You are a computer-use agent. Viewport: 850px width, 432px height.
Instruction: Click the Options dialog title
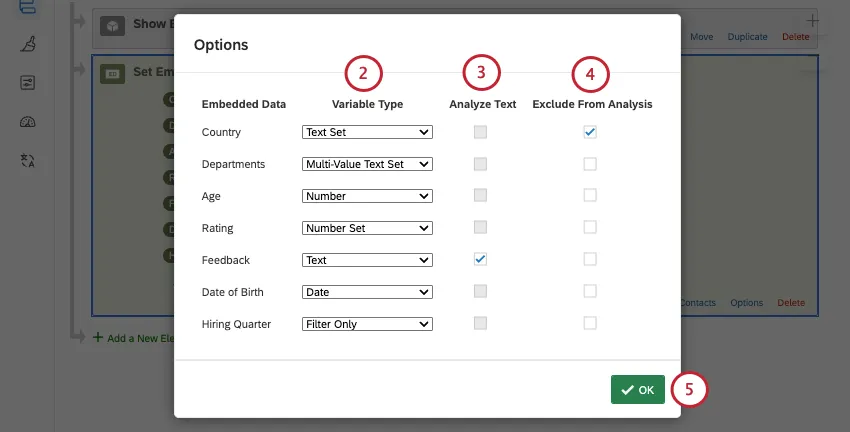point(221,44)
